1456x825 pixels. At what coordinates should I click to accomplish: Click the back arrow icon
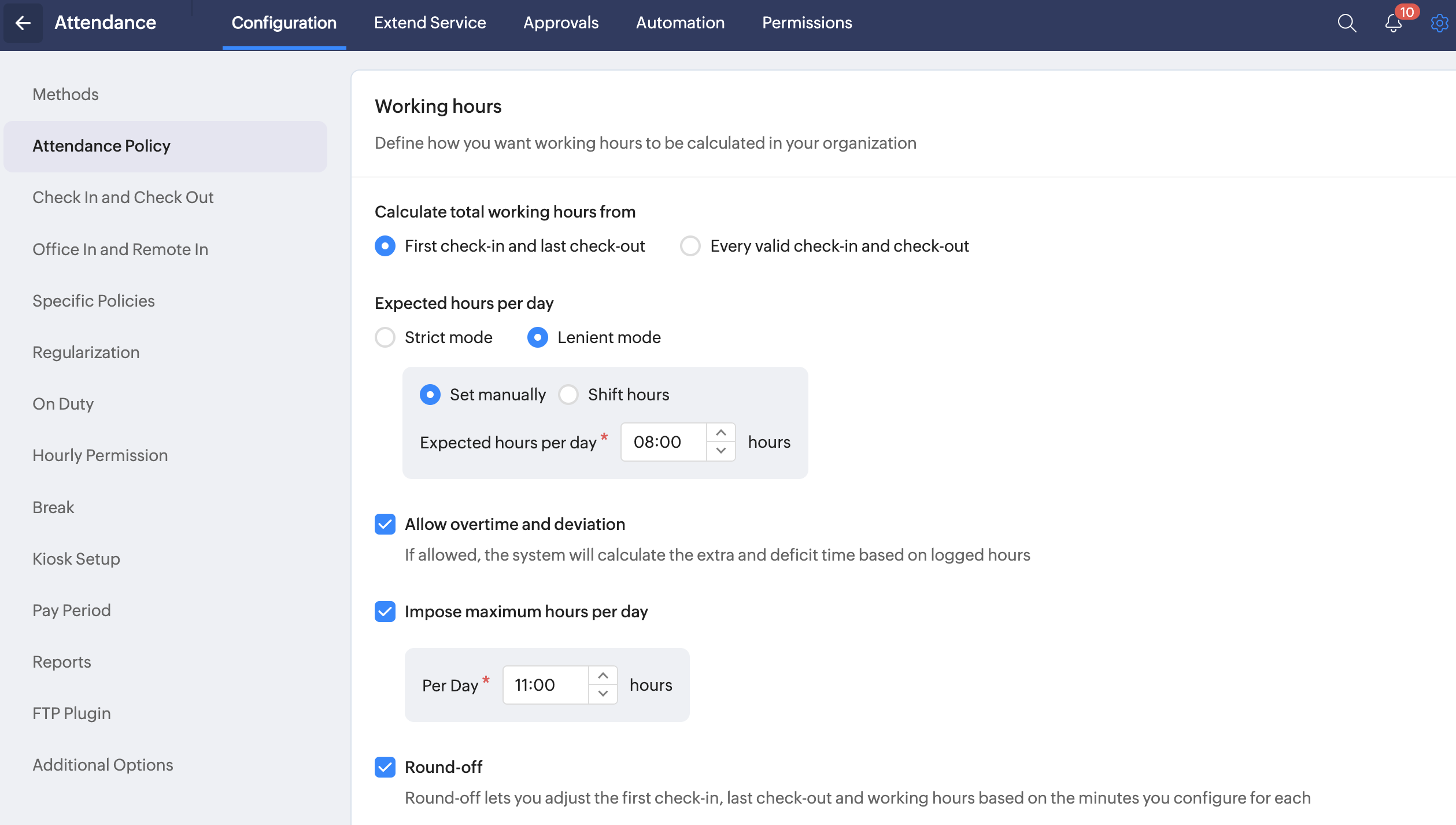(x=23, y=23)
